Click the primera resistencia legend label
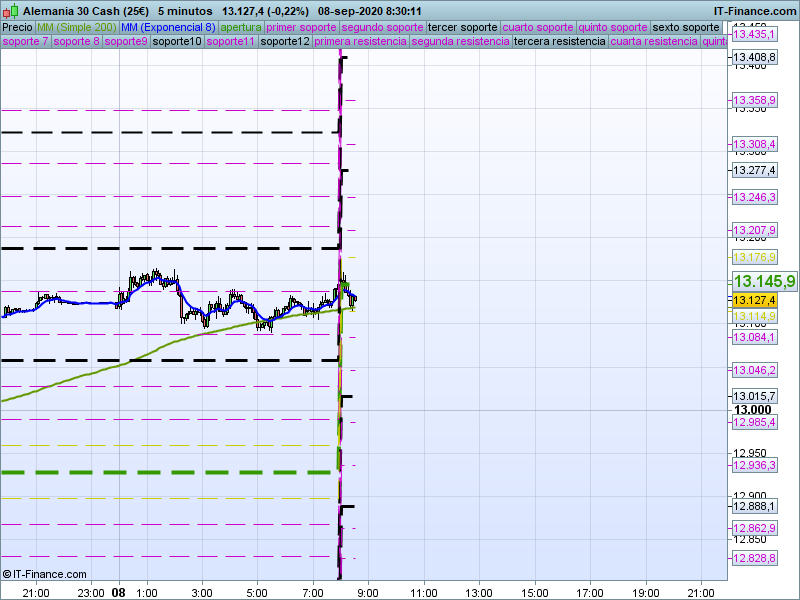 point(360,42)
